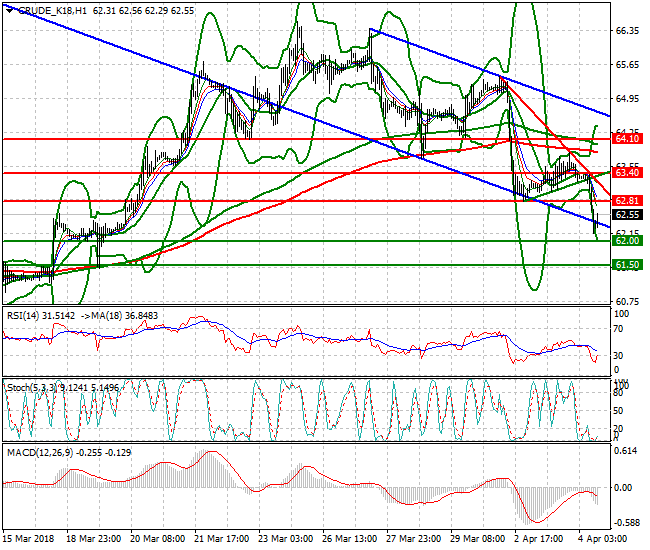Select the 63.40 red price level label
650x550 pixels.
click(x=627, y=173)
